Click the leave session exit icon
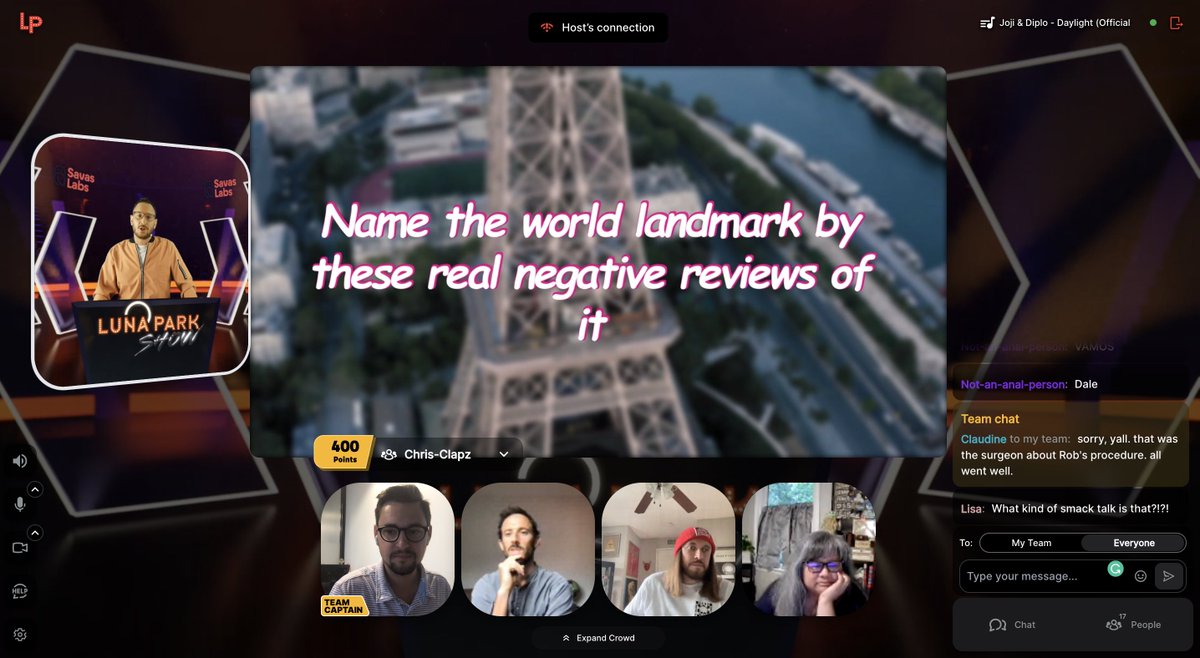This screenshot has width=1200, height=658. (1176, 22)
